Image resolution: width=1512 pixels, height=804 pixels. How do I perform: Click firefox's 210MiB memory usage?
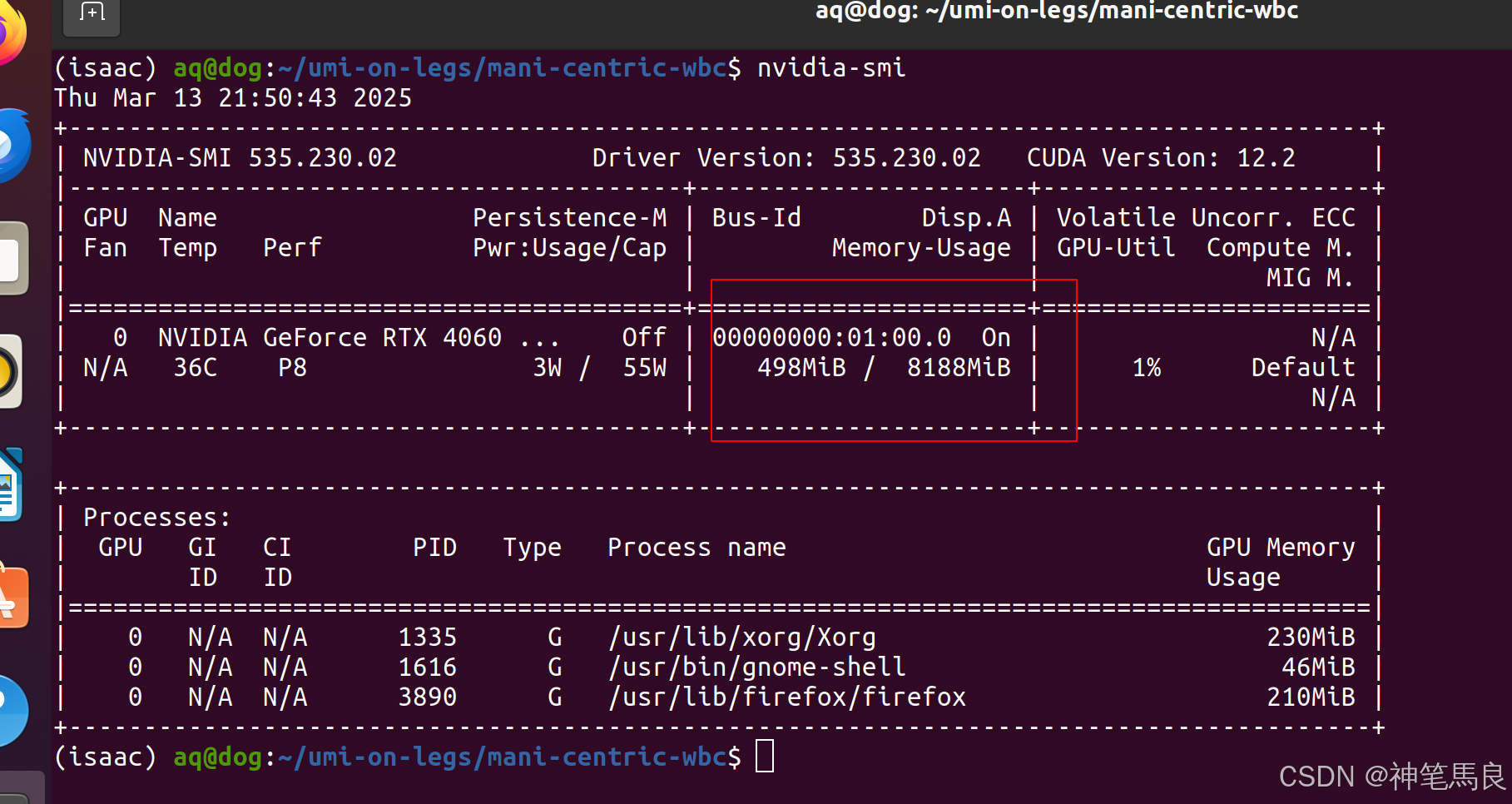(1311, 697)
